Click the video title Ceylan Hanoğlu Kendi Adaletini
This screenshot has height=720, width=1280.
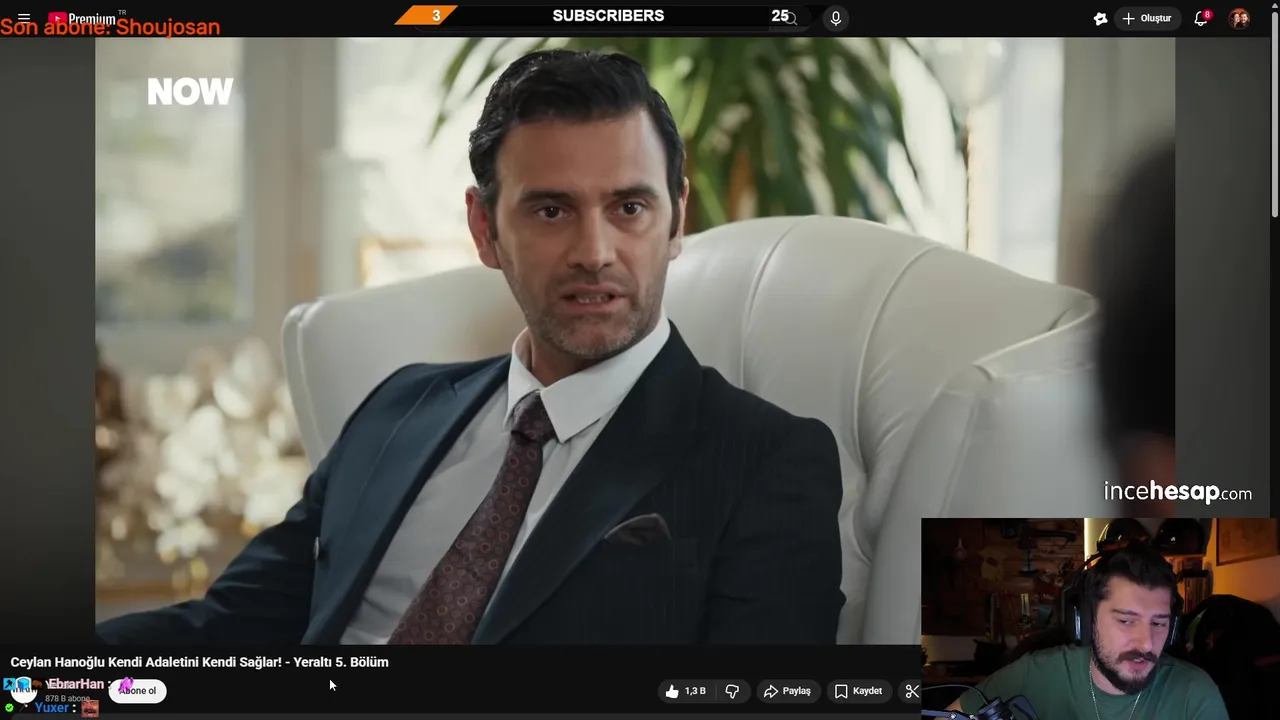point(199,662)
